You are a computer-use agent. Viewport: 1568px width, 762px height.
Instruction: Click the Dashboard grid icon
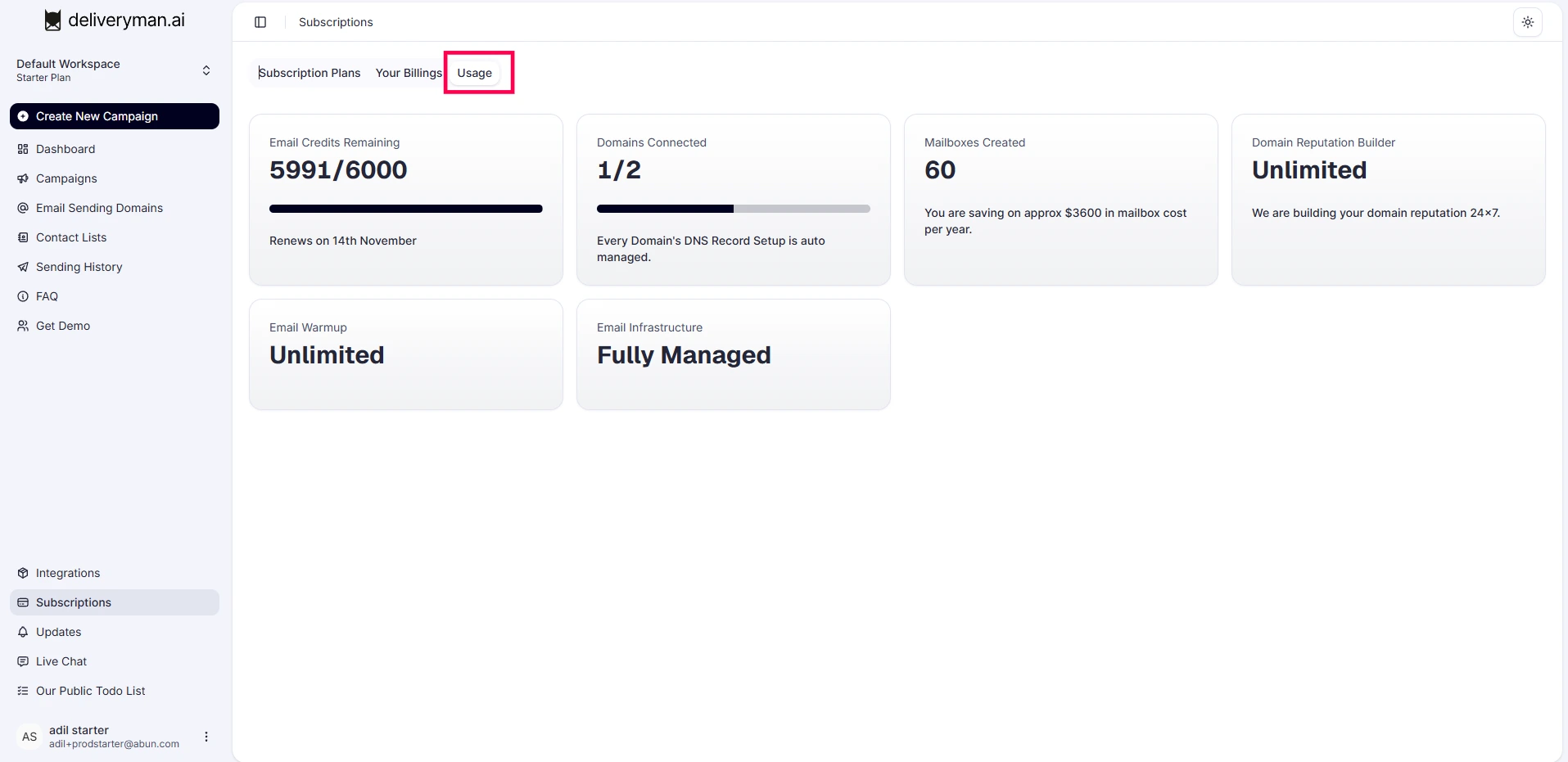pos(23,149)
